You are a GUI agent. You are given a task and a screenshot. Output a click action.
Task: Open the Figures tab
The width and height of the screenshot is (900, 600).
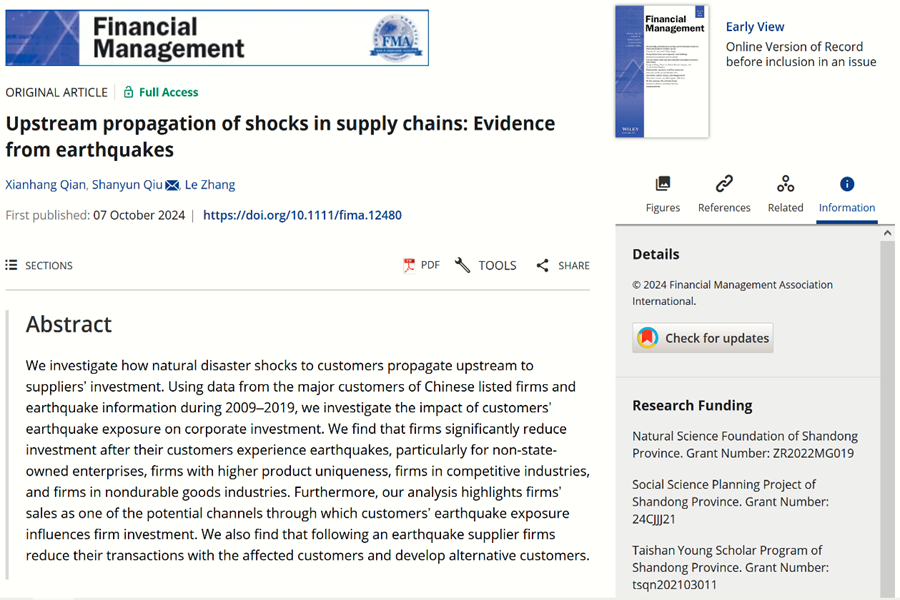[x=662, y=194]
